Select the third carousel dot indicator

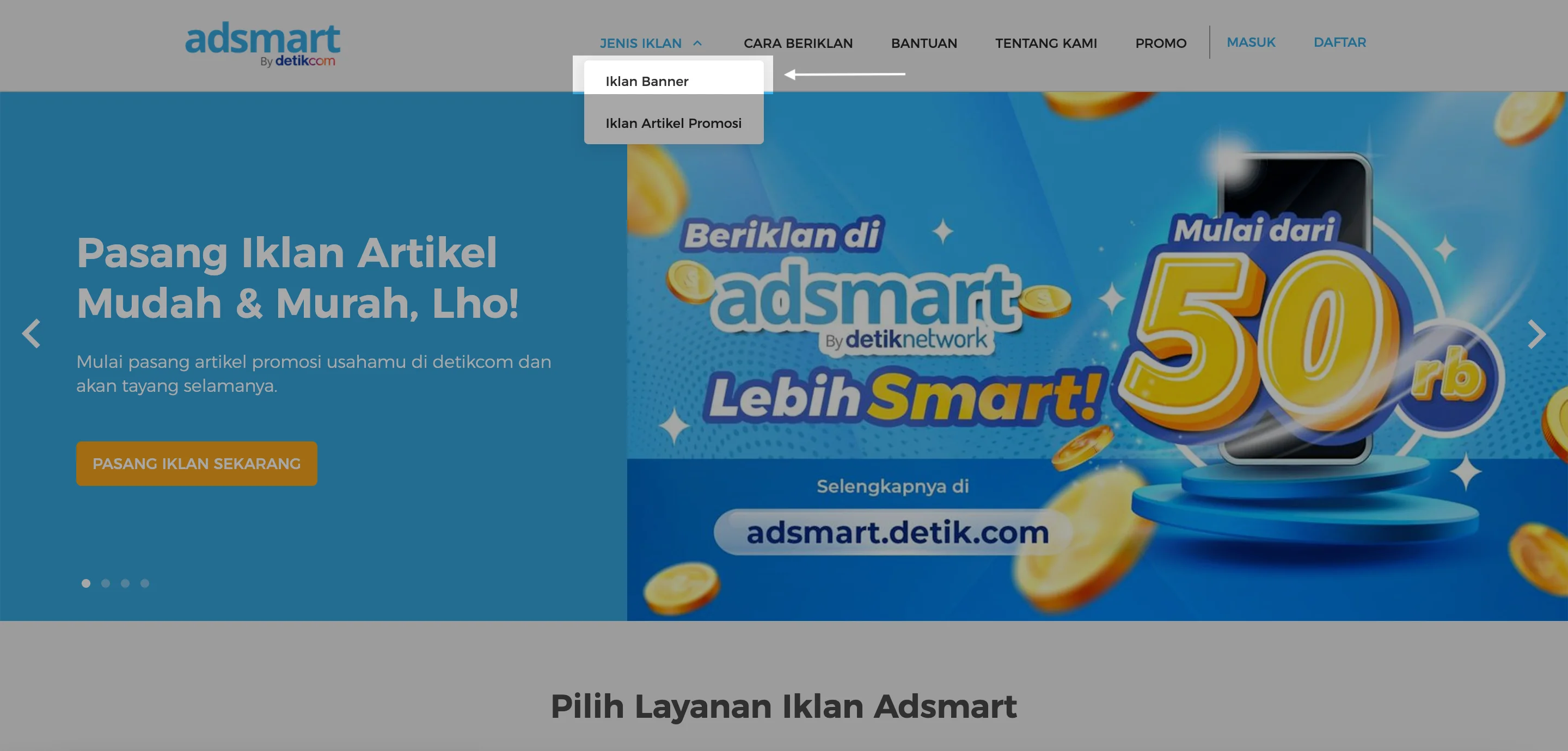(125, 583)
